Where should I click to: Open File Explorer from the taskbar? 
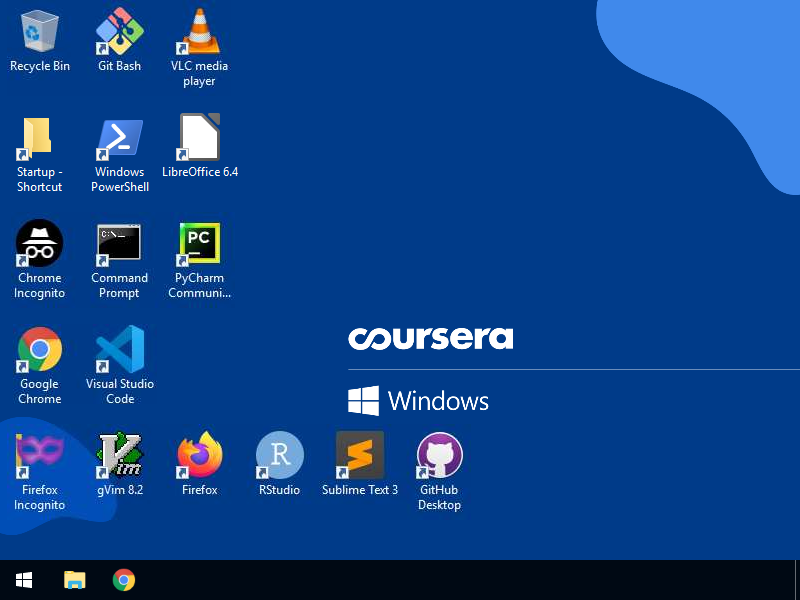click(x=74, y=580)
